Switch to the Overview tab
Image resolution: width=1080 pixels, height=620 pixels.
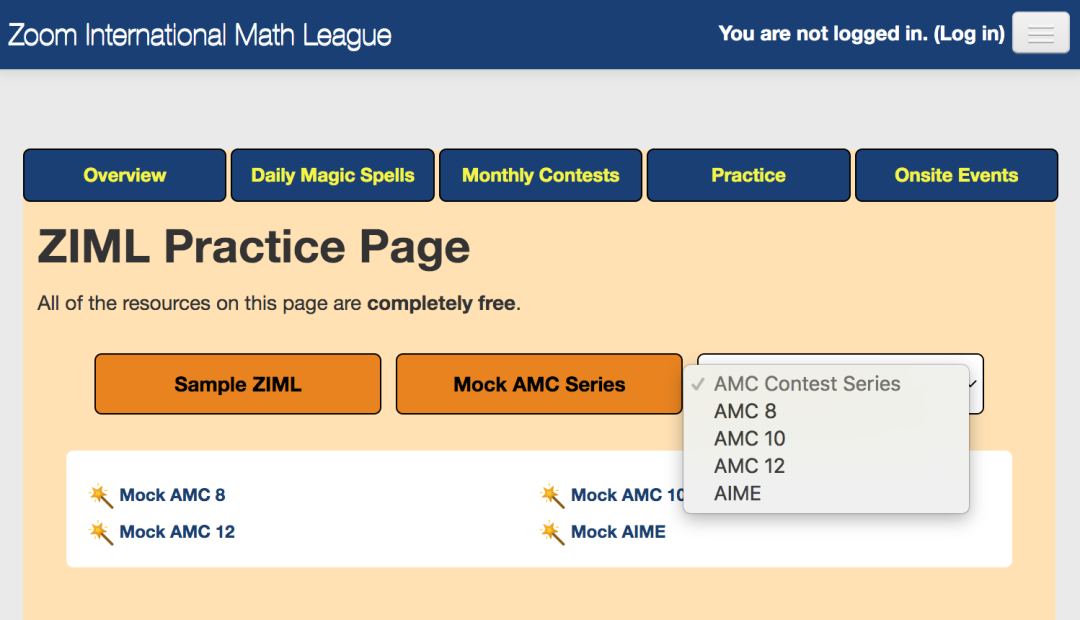click(124, 175)
